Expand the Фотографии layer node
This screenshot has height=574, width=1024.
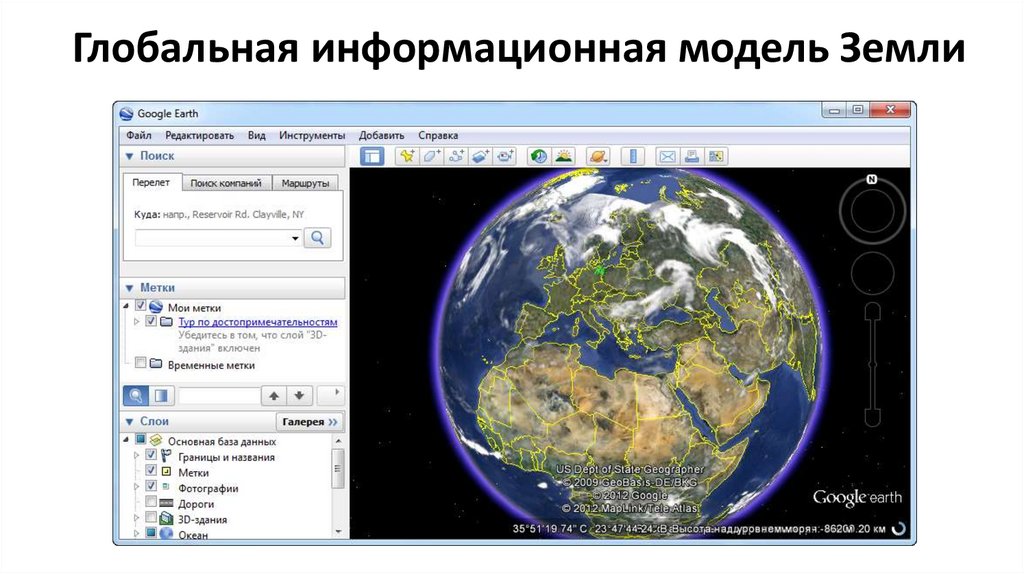[136, 487]
